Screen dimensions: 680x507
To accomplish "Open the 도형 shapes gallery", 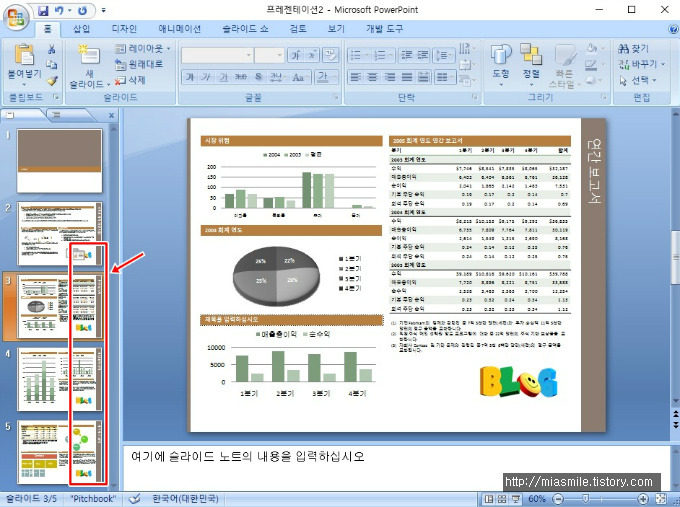I will point(501,64).
